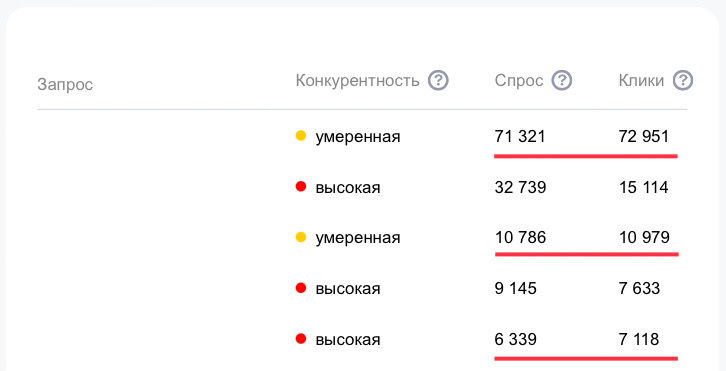Click умеренная label in the first row

point(358,137)
